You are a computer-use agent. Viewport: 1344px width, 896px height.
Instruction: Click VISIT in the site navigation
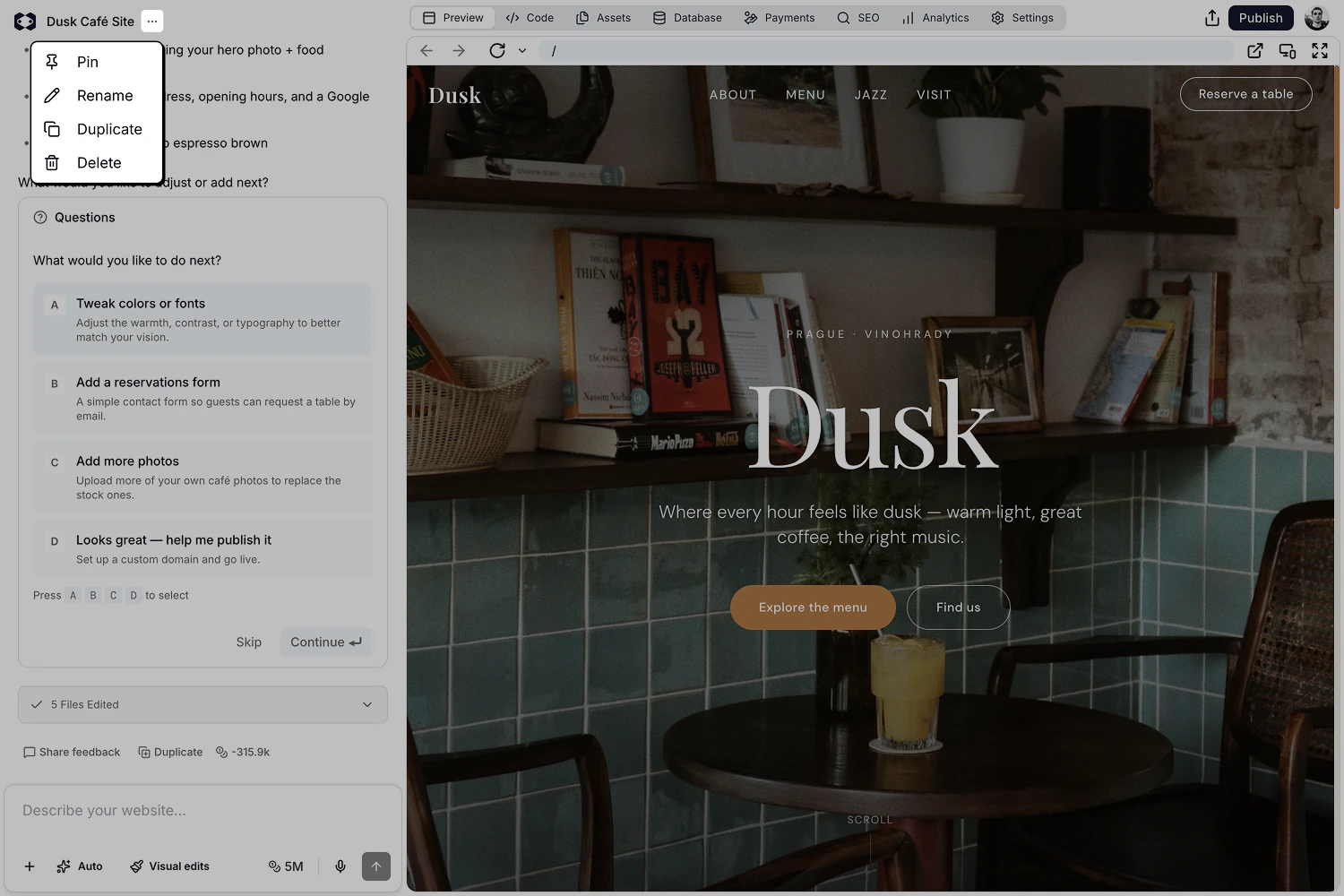(x=934, y=95)
